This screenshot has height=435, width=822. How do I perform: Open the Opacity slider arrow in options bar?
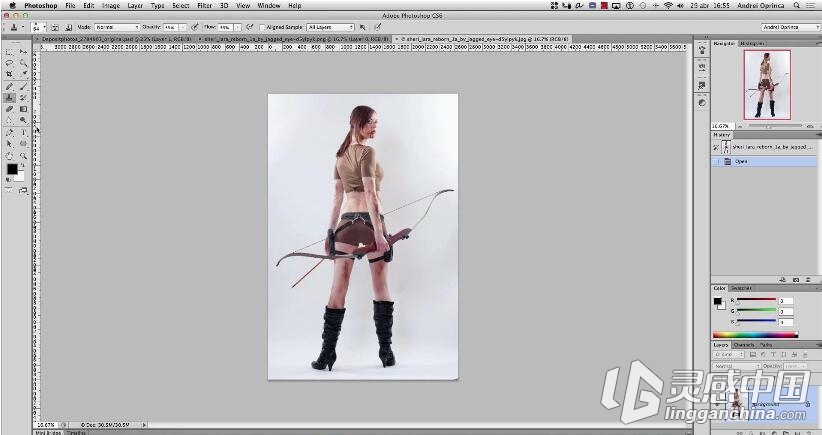(x=183, y=27)
